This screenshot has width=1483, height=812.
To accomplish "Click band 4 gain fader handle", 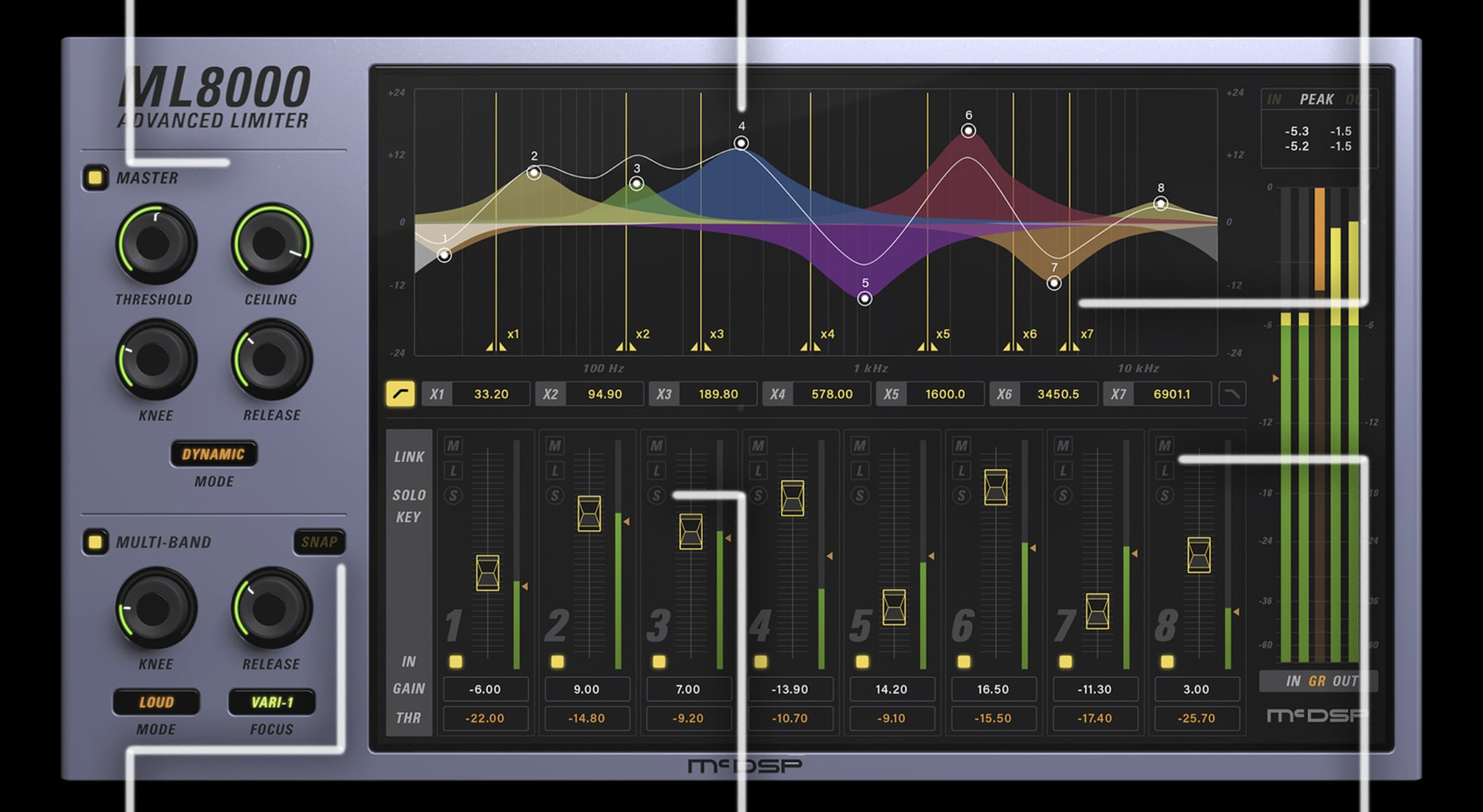I will click(793, 498).
